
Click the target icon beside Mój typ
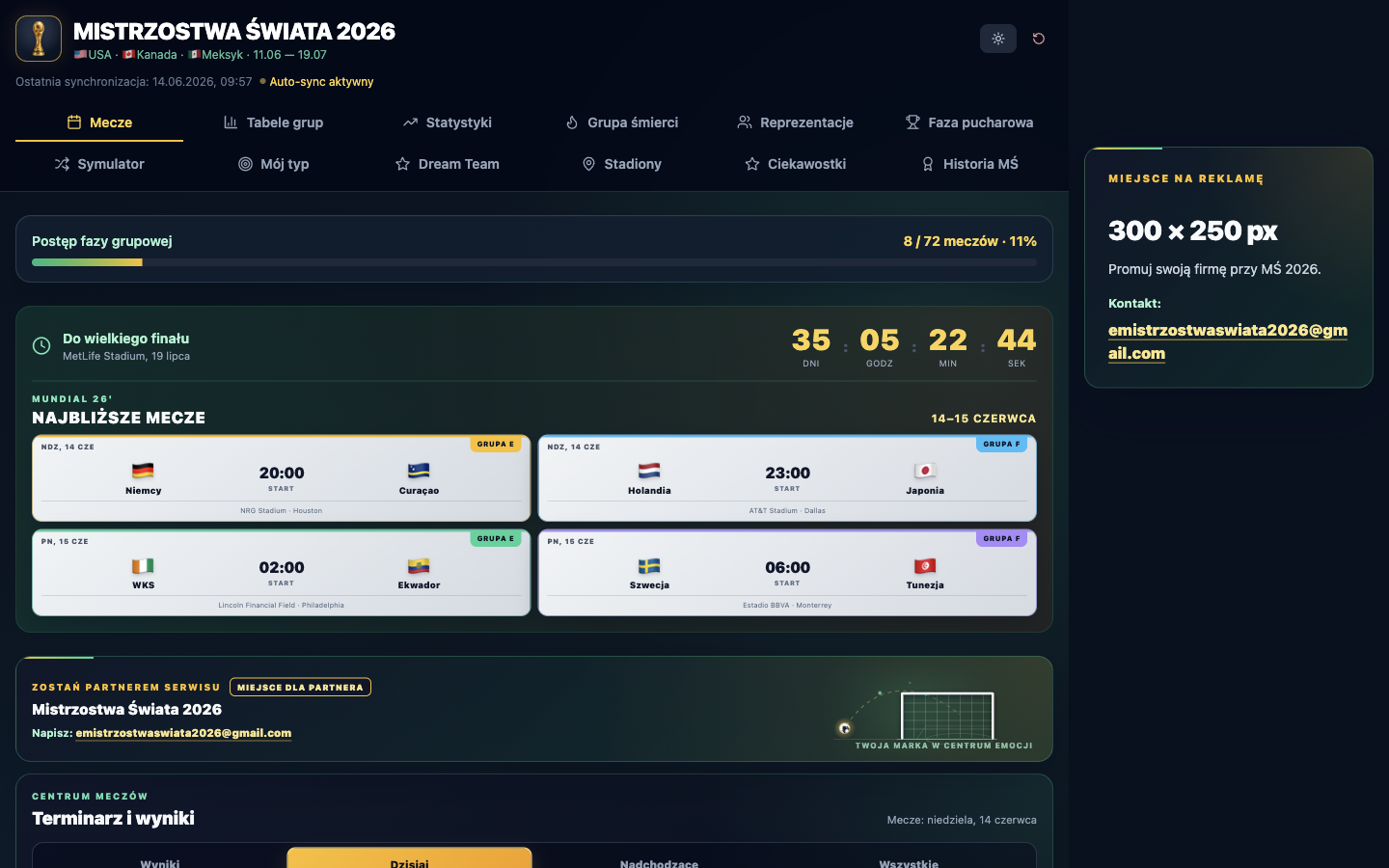click(x=245, y=164)
